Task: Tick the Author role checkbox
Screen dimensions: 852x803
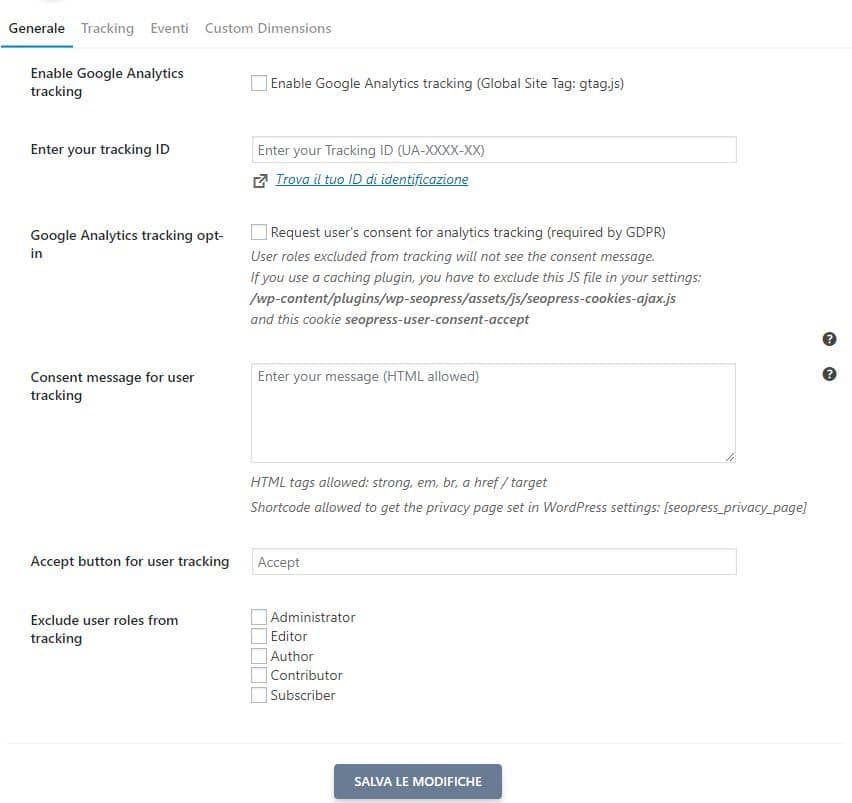Action: pyautogui.click(x=259, y=656)
